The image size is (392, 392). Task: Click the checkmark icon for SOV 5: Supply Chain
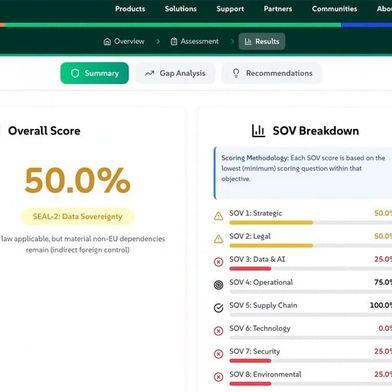[218, 308]
